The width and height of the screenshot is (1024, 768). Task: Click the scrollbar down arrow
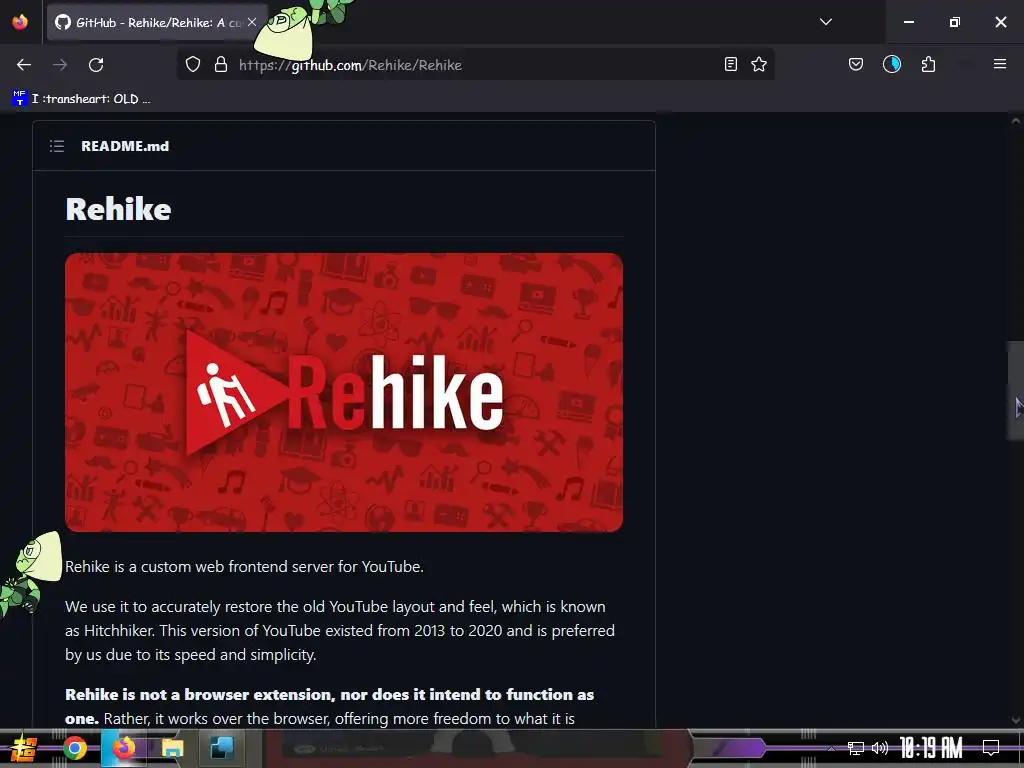1016,720
